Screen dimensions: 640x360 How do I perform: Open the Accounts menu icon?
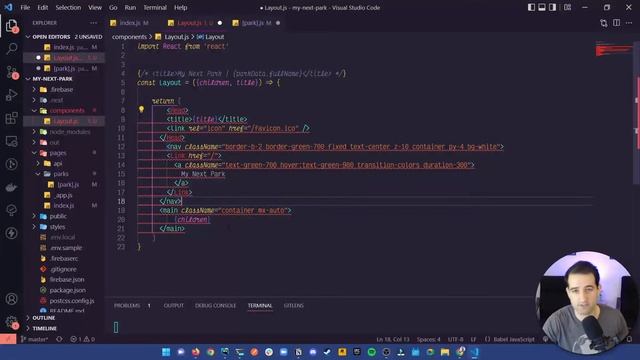click(x=11, y=299)
